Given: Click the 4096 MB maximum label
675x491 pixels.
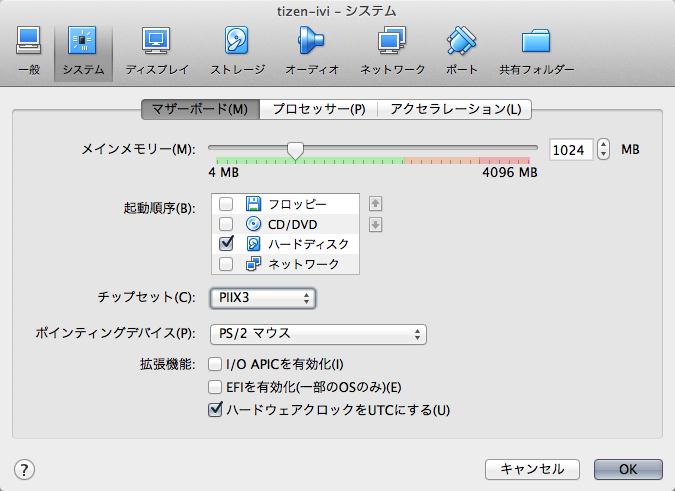Looking at the screenshot, I should coord(510,173).
